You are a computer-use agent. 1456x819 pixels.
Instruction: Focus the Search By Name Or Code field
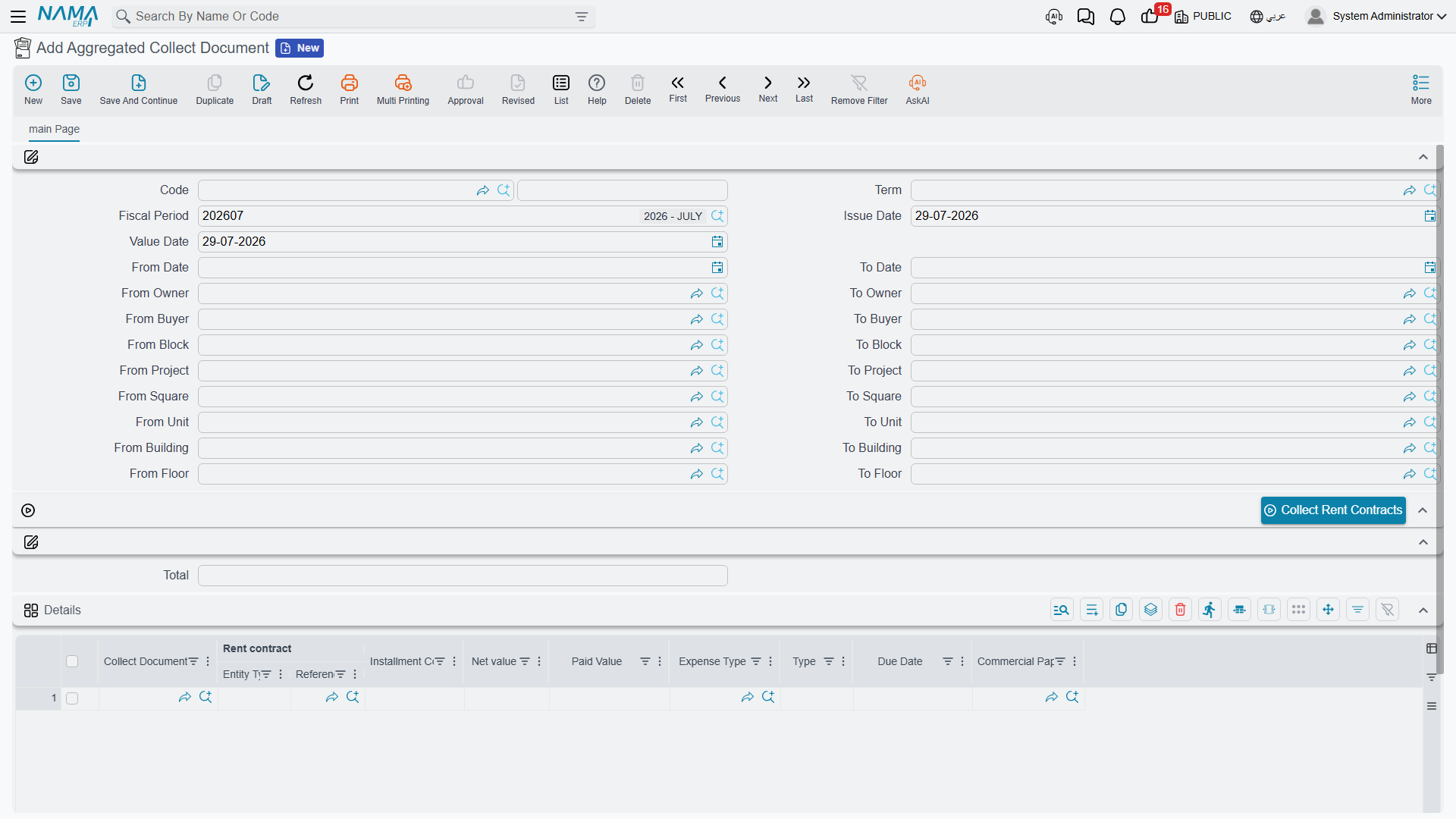[353, 17]
